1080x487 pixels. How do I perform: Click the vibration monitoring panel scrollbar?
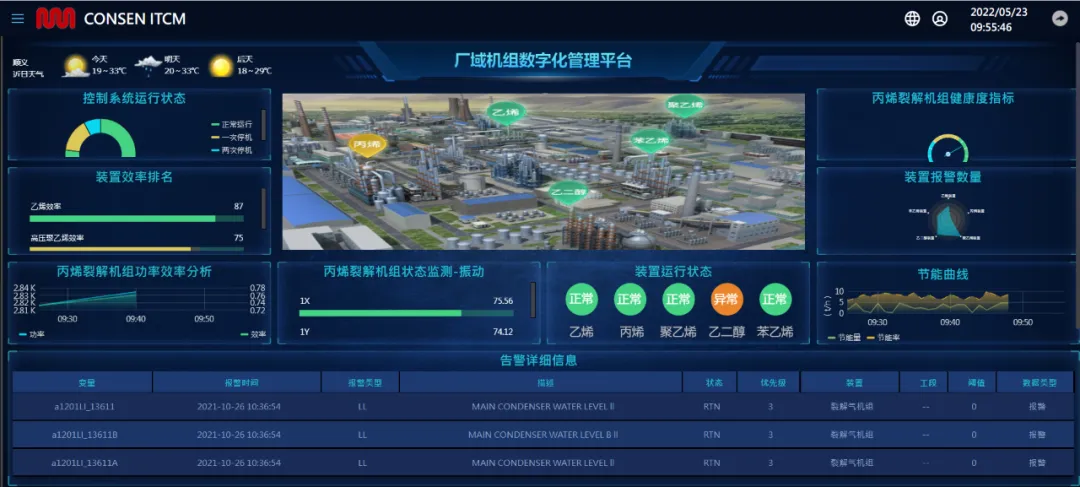coord(533,298)
